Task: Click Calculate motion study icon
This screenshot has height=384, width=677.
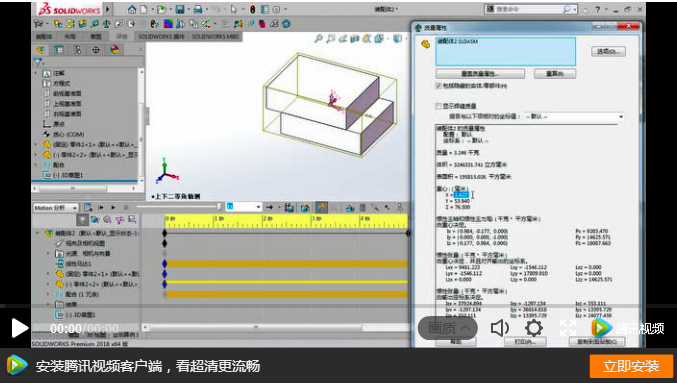Action: (88, 207)
